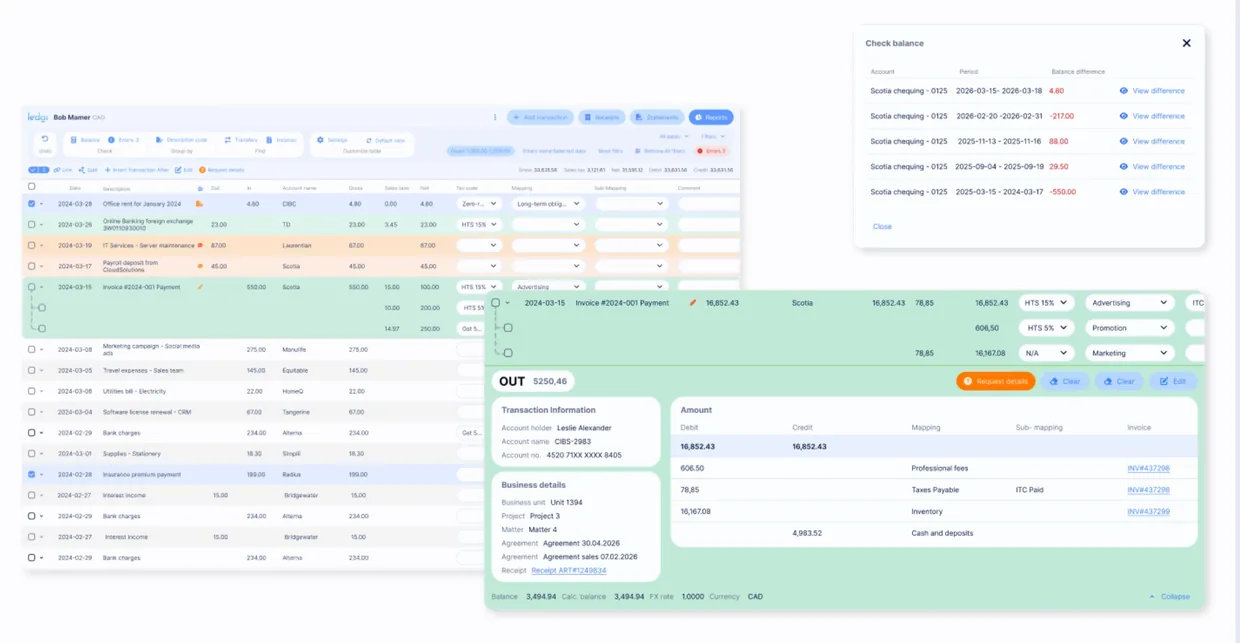Close the Check balance dialog with X

(x=1187, y=43)
